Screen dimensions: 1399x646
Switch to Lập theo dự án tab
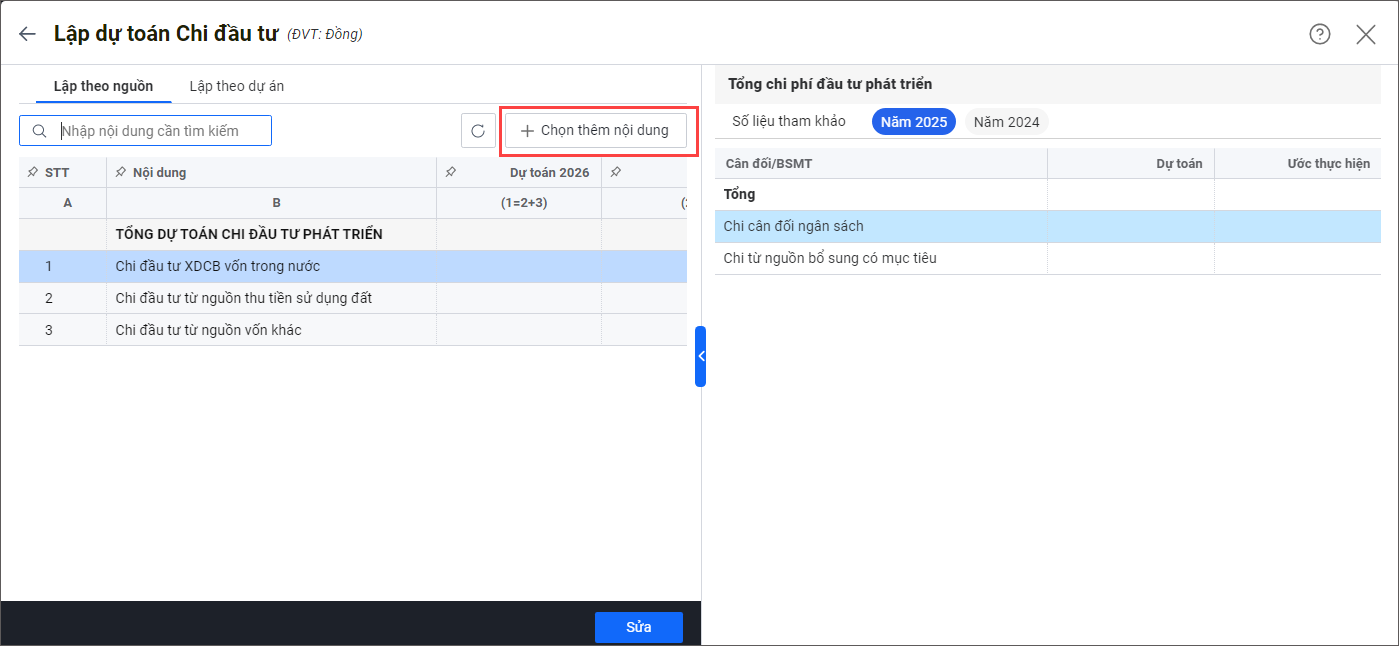pyautogui.click(x=236, y=86)
